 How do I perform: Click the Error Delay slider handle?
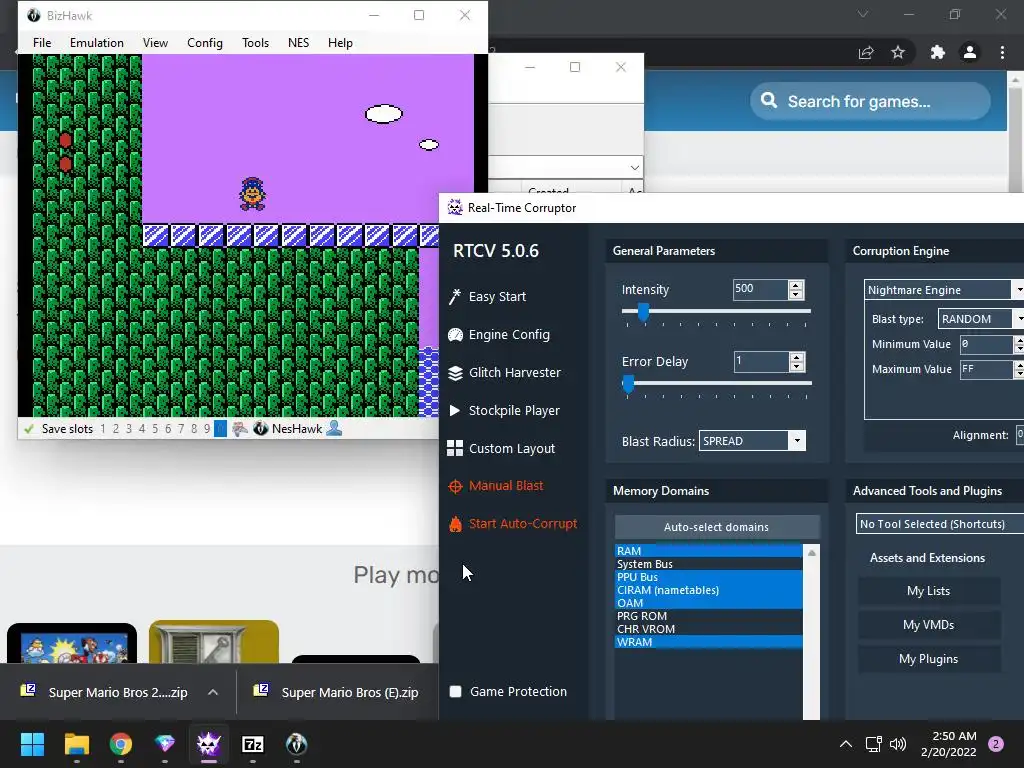point(628,384)
